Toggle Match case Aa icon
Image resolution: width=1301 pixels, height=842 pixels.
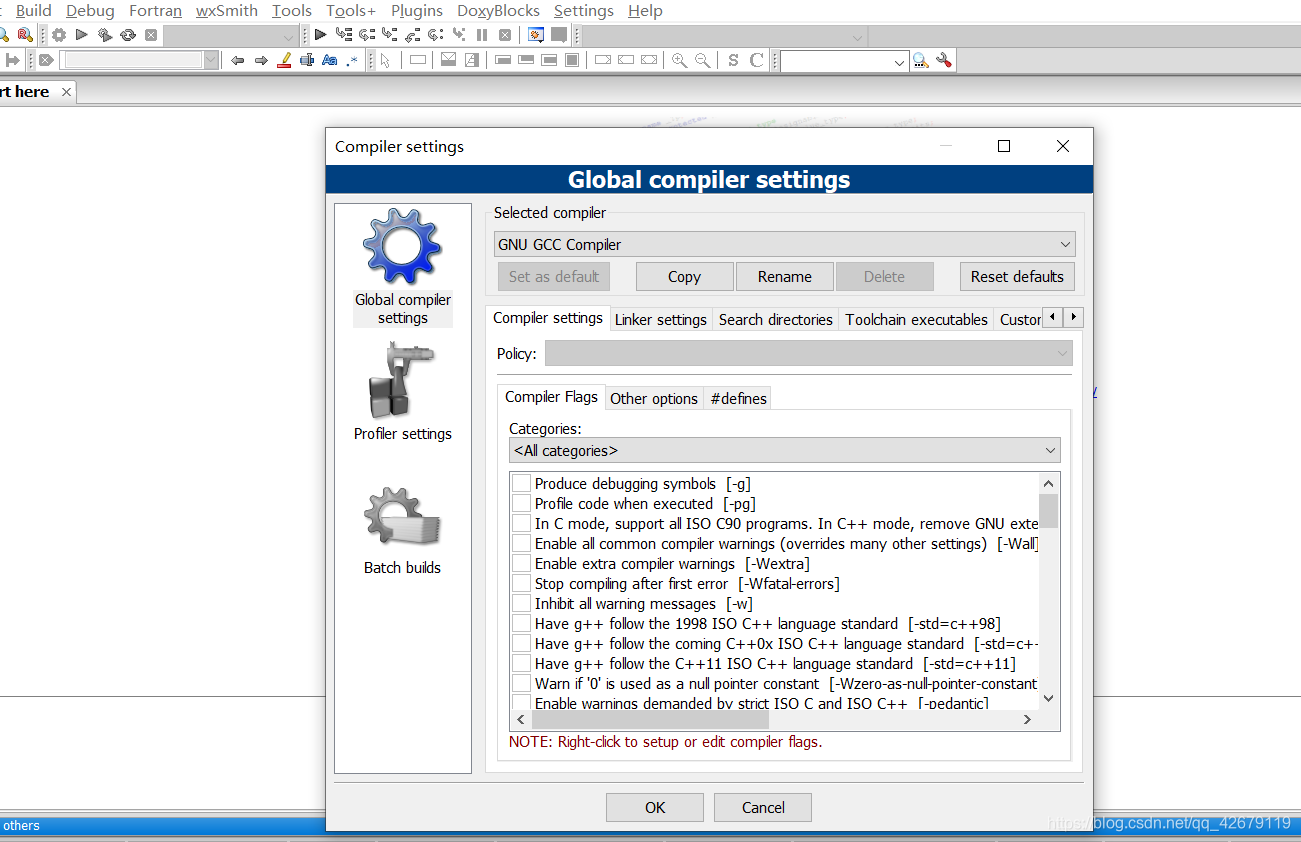tap(329, 61)
